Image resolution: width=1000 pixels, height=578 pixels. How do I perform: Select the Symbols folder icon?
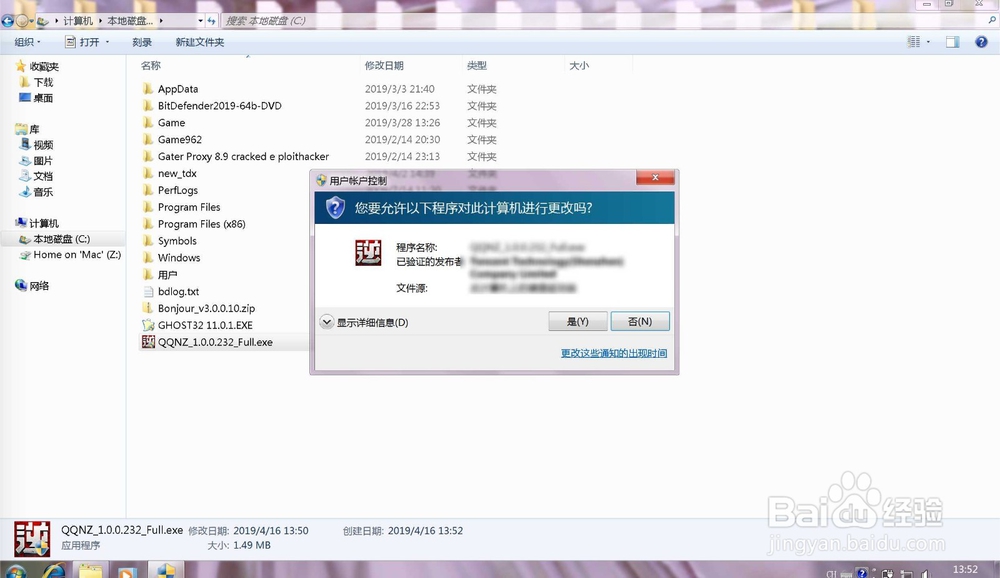148,241
